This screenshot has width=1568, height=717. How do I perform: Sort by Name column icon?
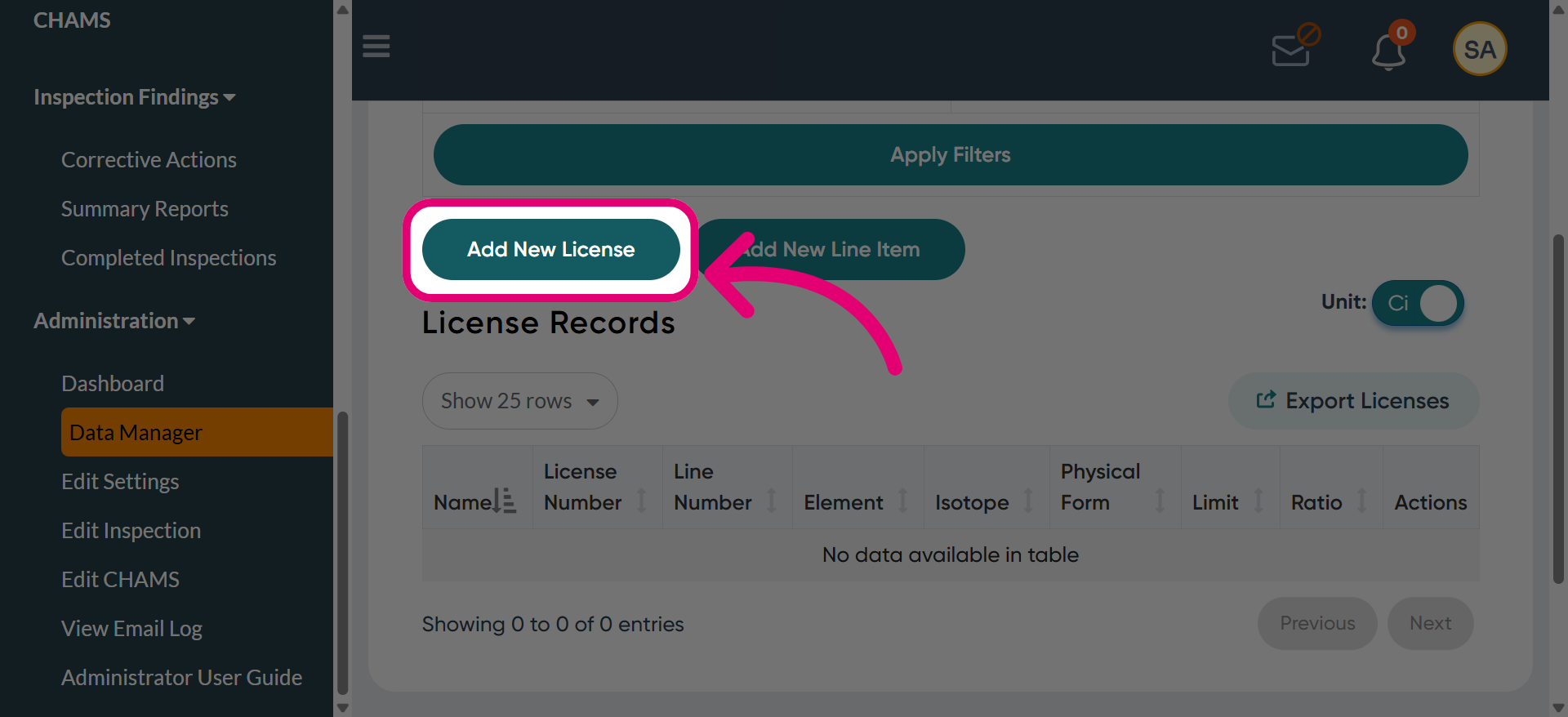point(505,501)
